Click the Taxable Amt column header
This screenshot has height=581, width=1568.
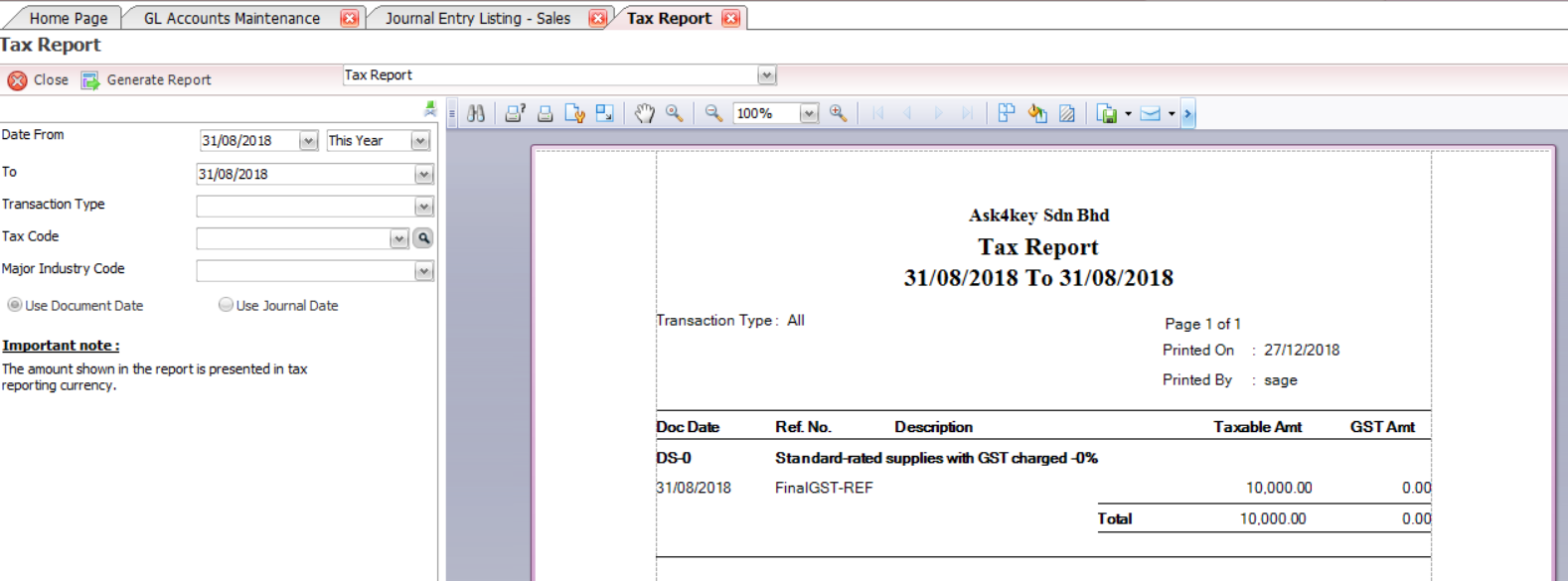(x=1257, y=427)
